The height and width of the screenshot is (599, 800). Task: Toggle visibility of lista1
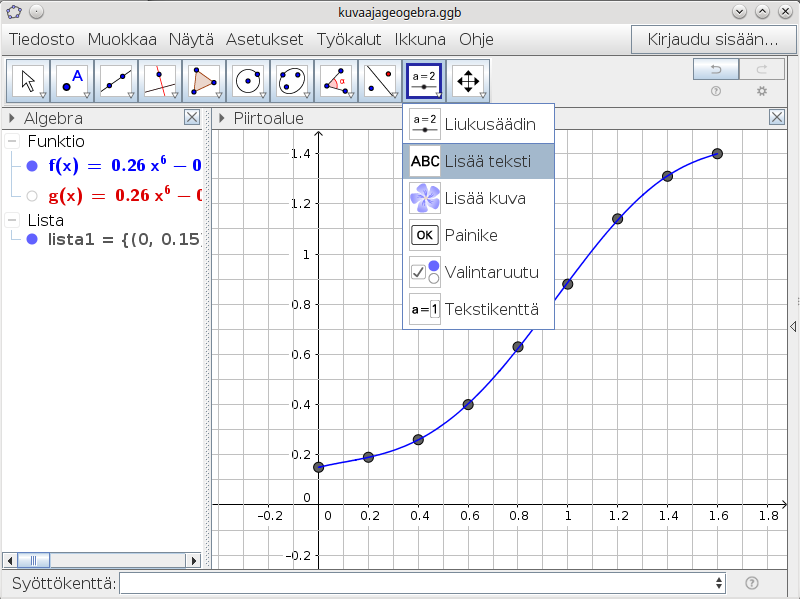pos(32,240)
